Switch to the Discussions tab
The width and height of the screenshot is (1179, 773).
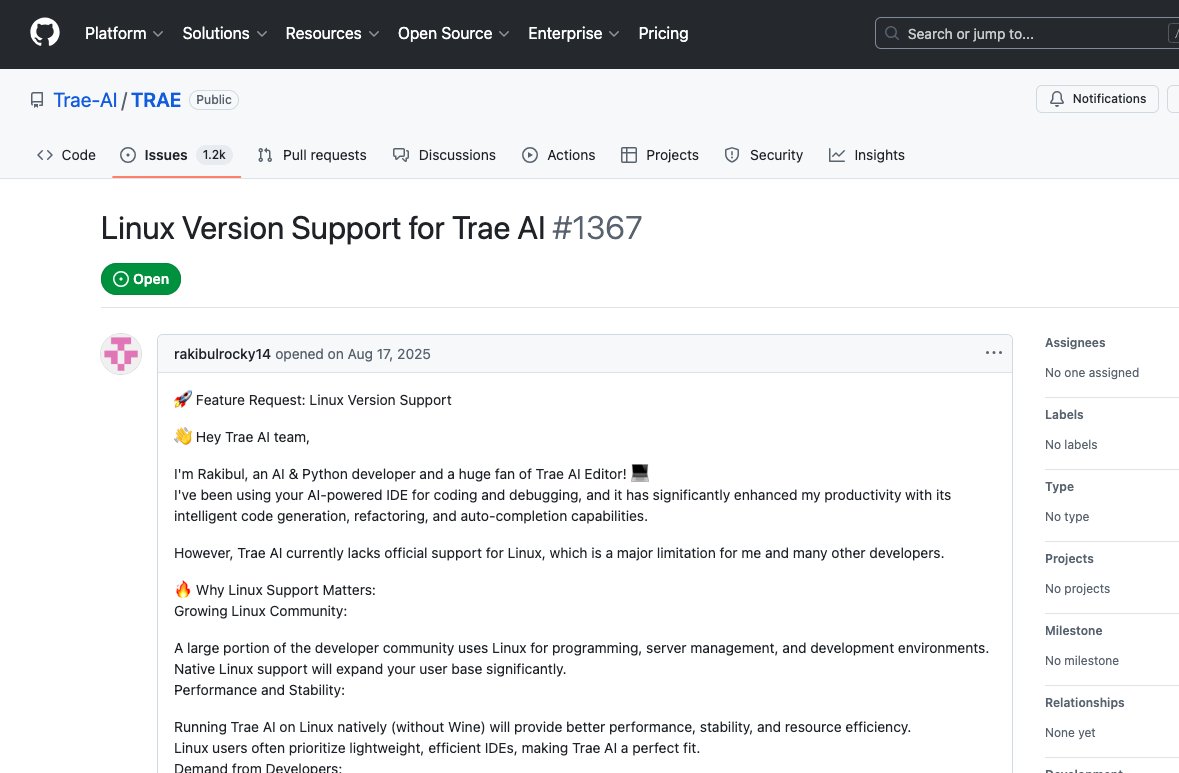pyautogui.click(x=444, y=155)
